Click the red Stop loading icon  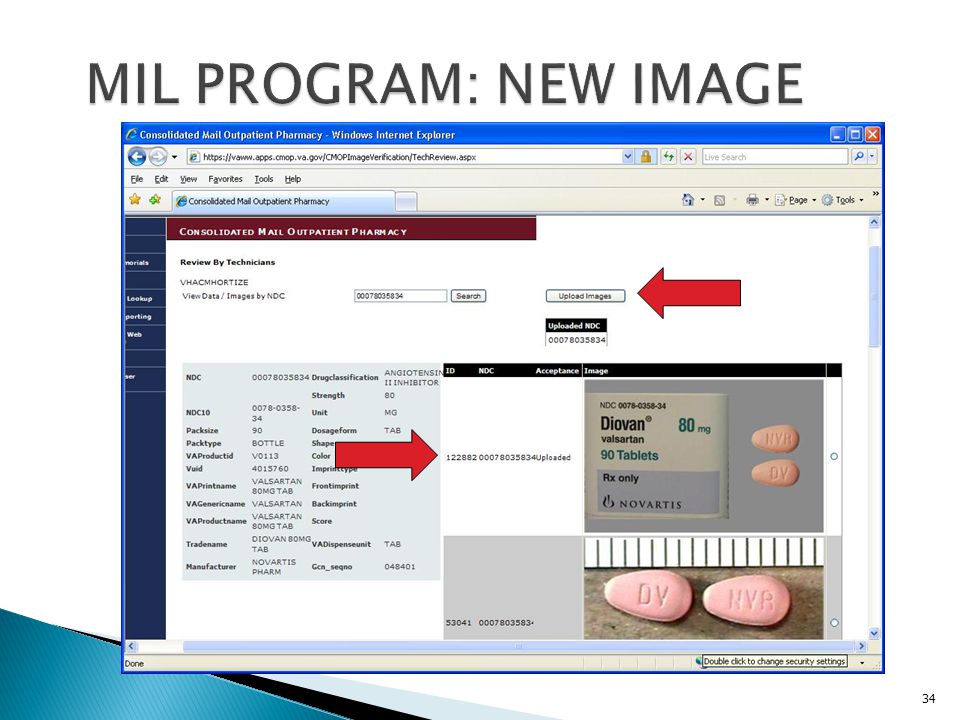click(688, 157)
